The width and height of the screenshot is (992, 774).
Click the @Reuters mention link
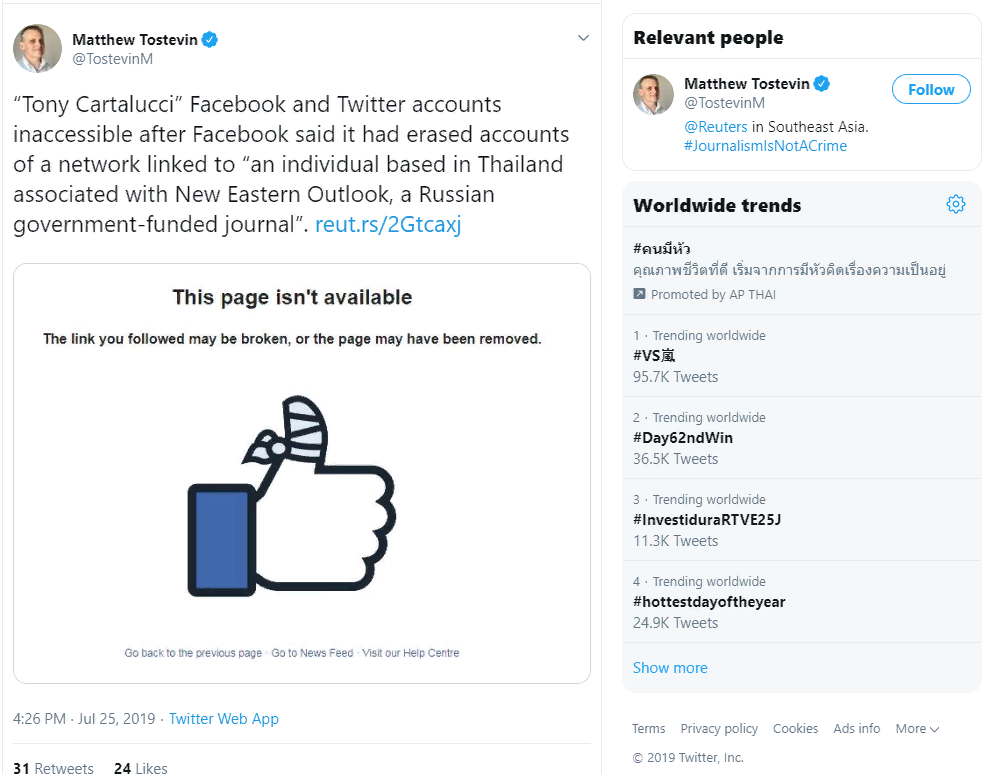click(716, 127)
